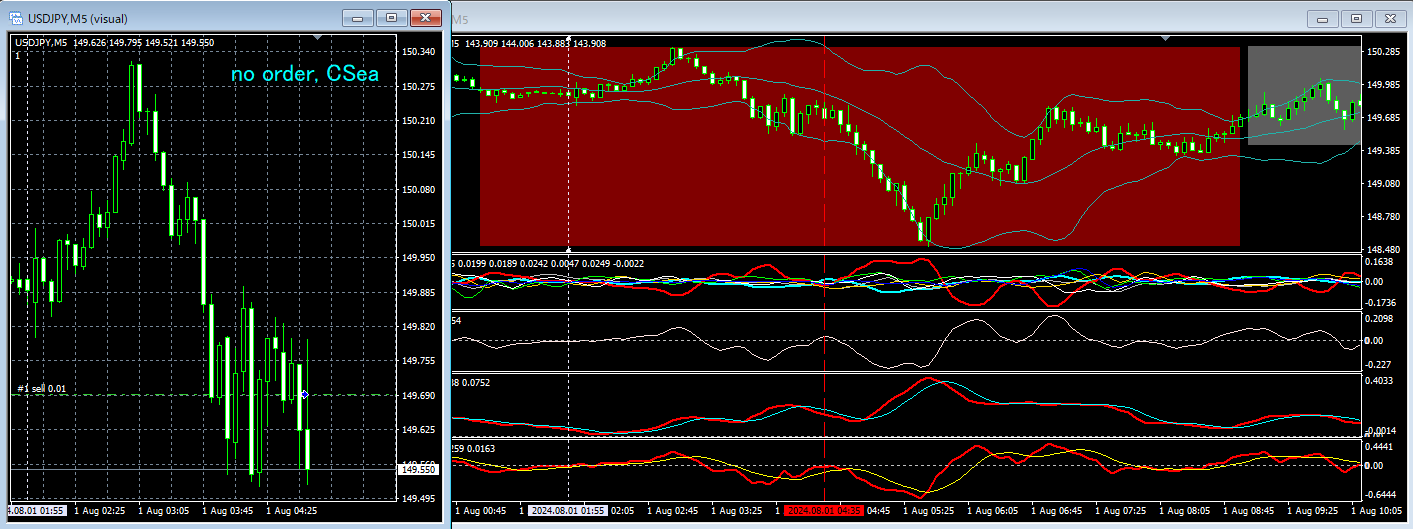Click the 'no order, CSea' label
This screenshot has width=1413, height=529.
point(306,74)
